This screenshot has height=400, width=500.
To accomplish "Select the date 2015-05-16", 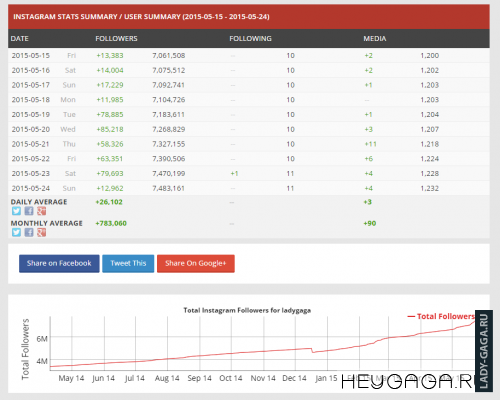I will [31, 70].
